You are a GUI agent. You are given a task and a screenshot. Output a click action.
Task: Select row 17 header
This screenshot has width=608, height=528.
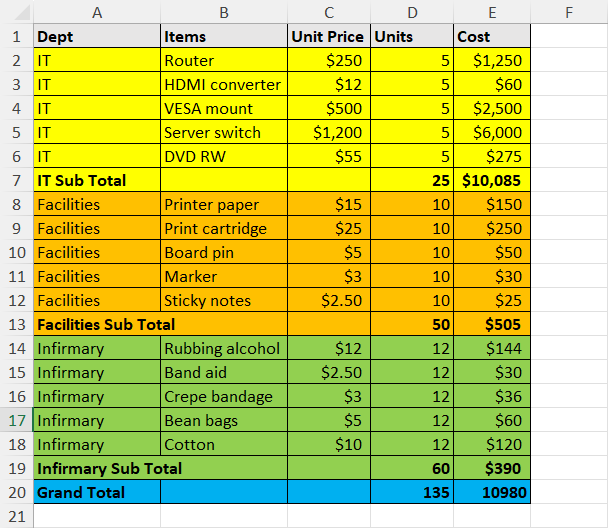pos(17,420)
